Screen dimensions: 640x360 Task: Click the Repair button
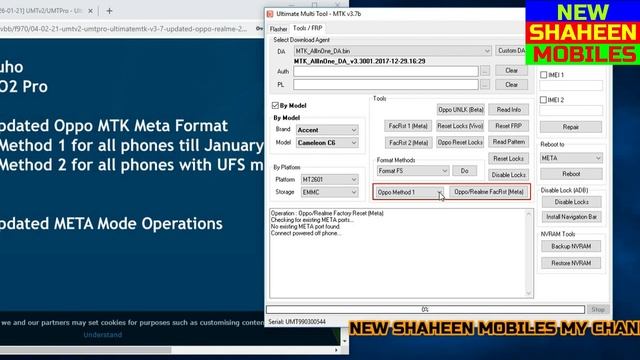coord(571,127)
